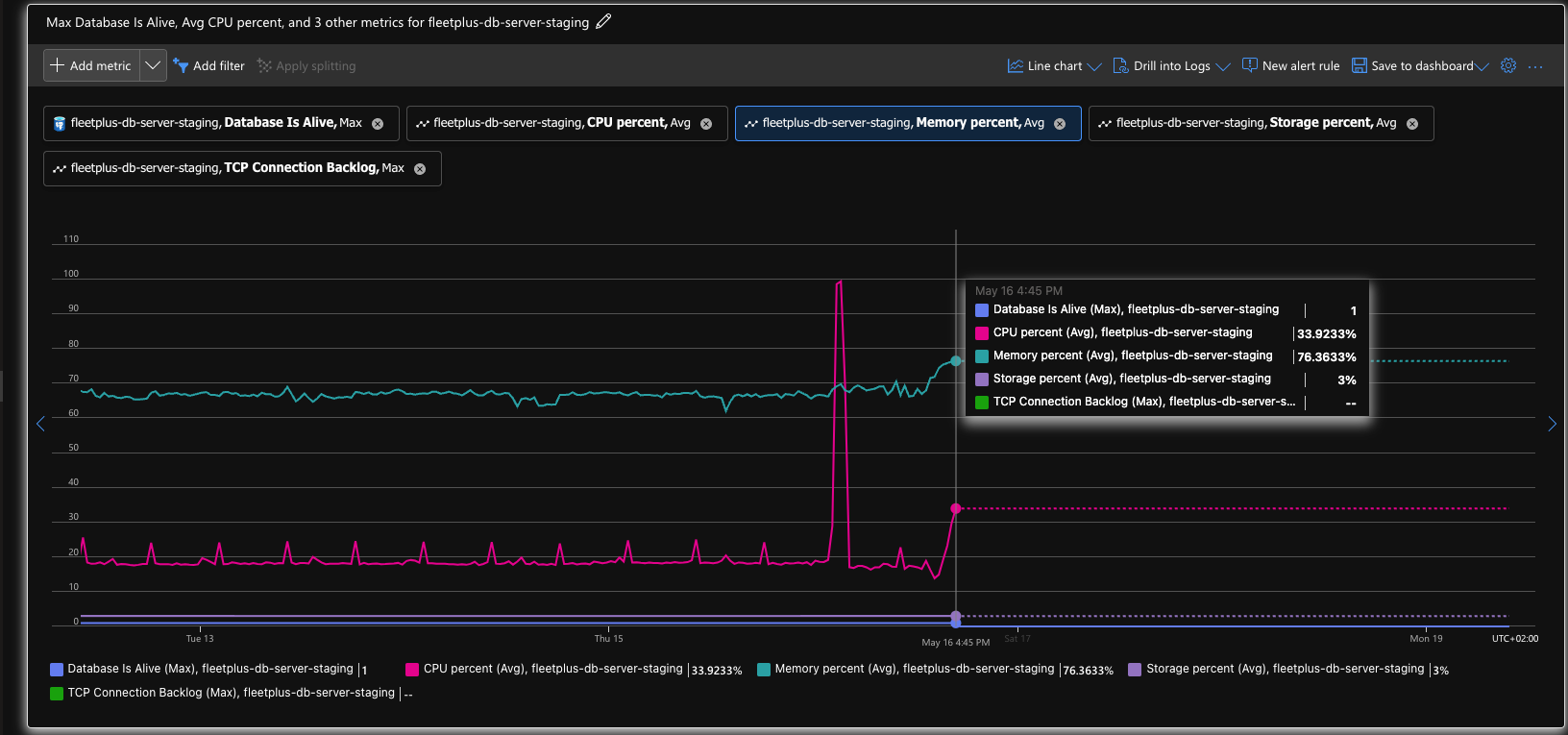This screenshot has height=735, width=1568.
Task: Click the Add metric button
Action: coord(91,65)
